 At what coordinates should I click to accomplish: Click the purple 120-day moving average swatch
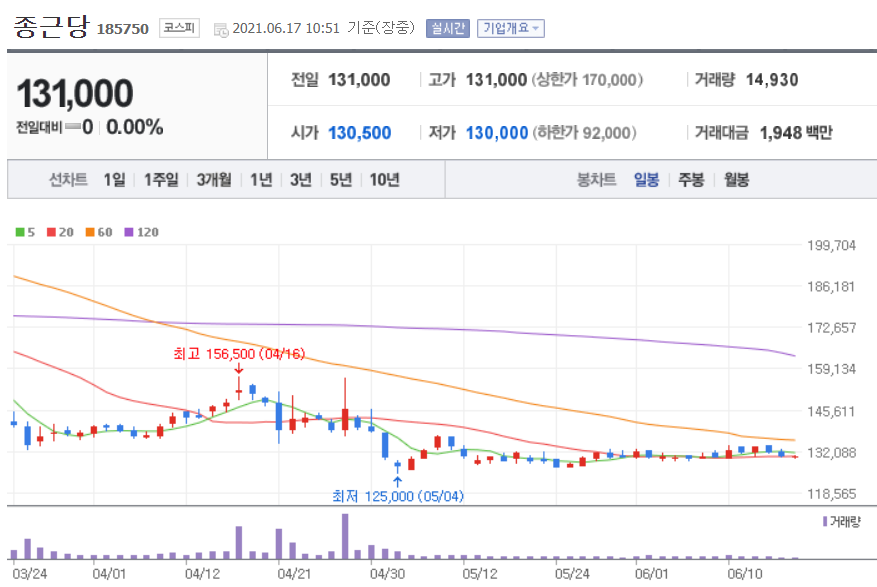129,232
